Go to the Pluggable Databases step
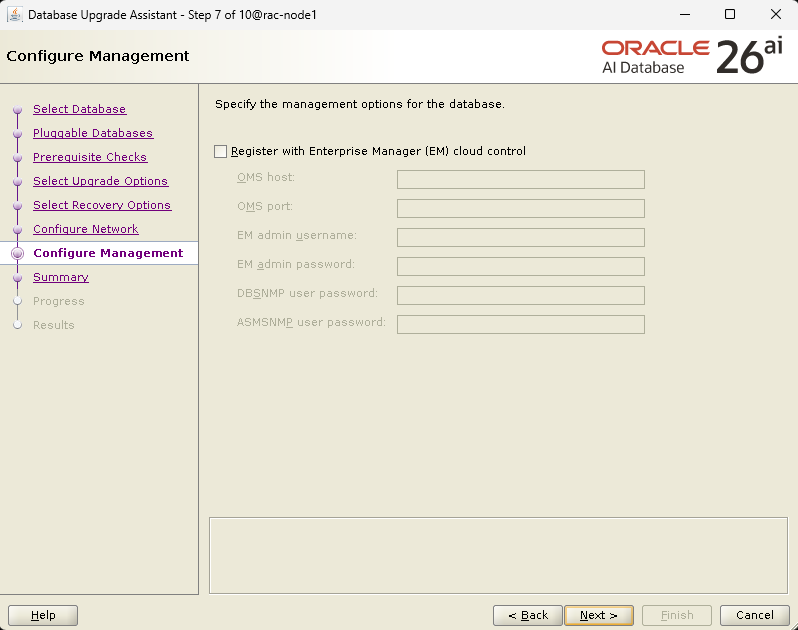 (x=93, y=133)
